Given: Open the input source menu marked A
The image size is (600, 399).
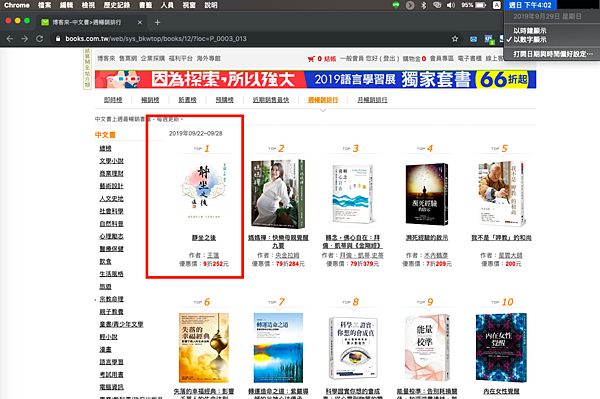Looking at the screenshot, I should [x=496, y=5].
